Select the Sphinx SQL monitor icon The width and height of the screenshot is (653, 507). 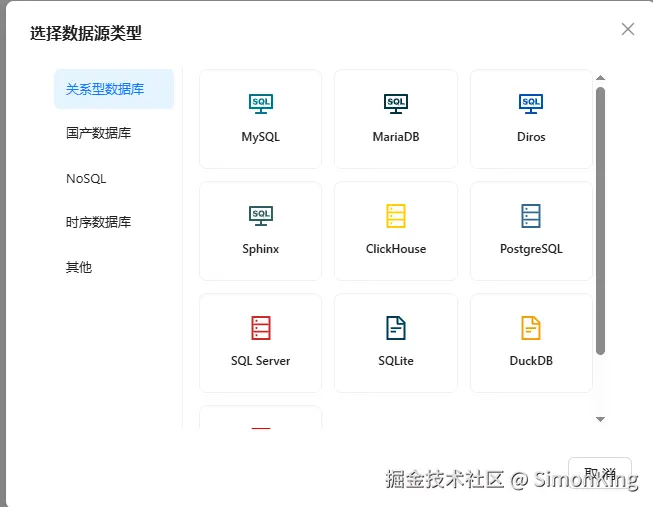(x=261, y=216)
